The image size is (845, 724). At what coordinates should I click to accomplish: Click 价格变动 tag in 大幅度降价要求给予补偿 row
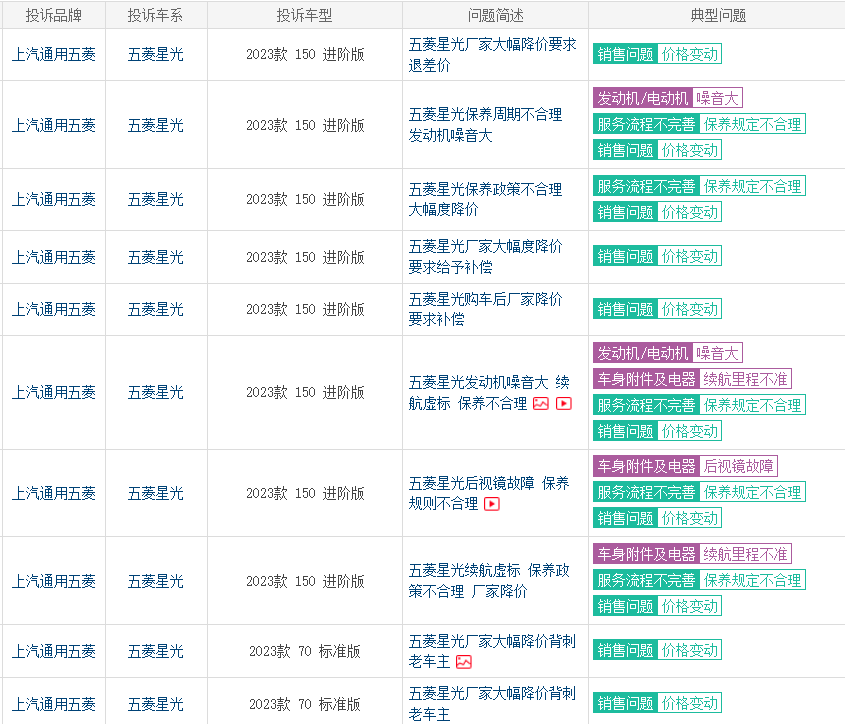690,257
